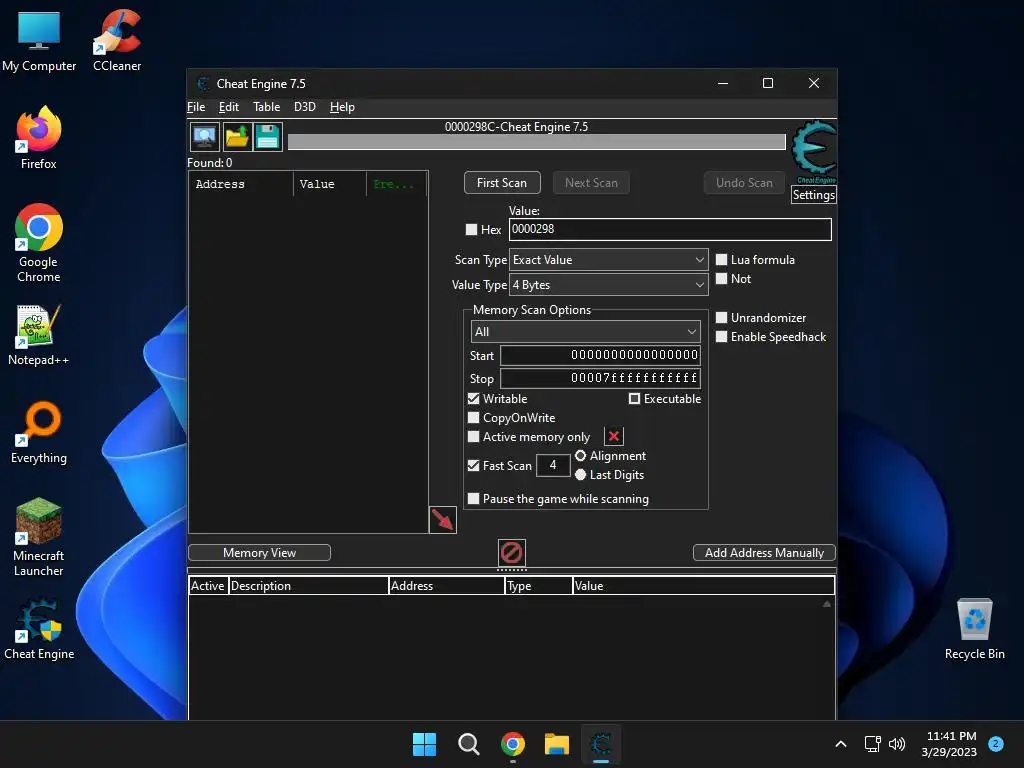
Task: Click the scan progress bar
Action: click(x=536, y=142)
